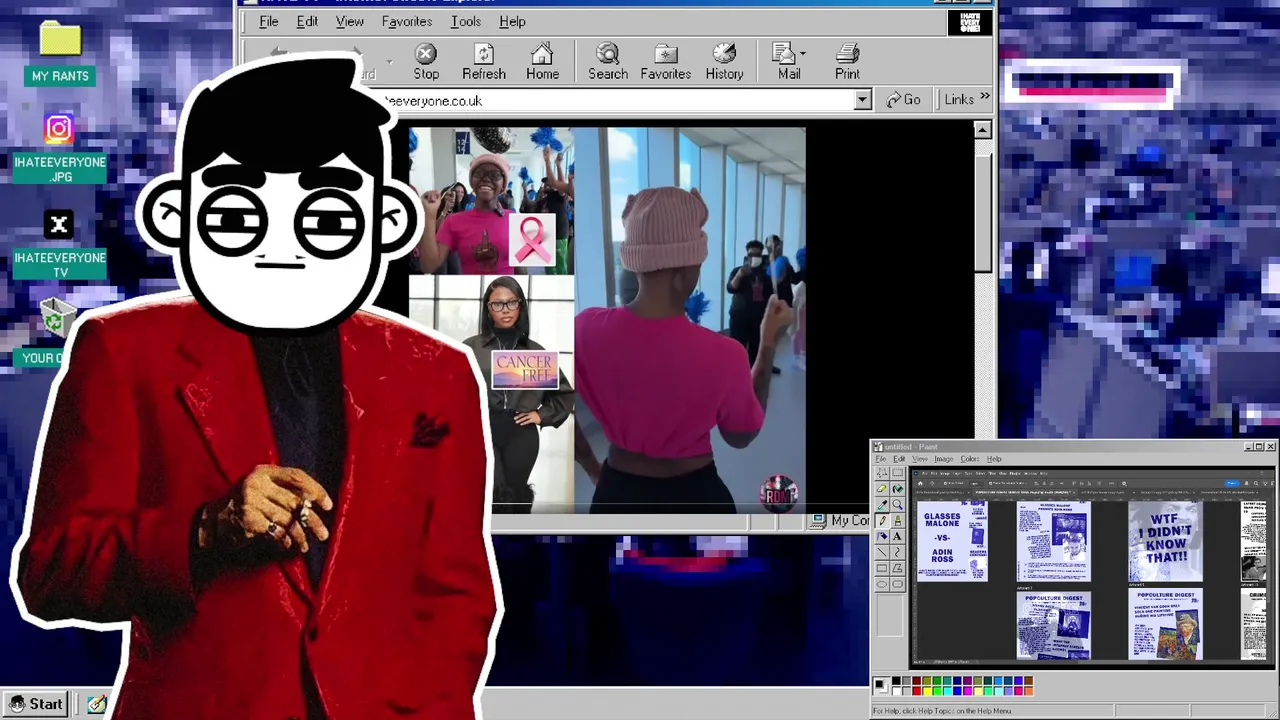This screenshot has height=720, width=1280.
Task: Select the Curve tool in Paint
Action: pyautogui.click(x=897, y=552)
